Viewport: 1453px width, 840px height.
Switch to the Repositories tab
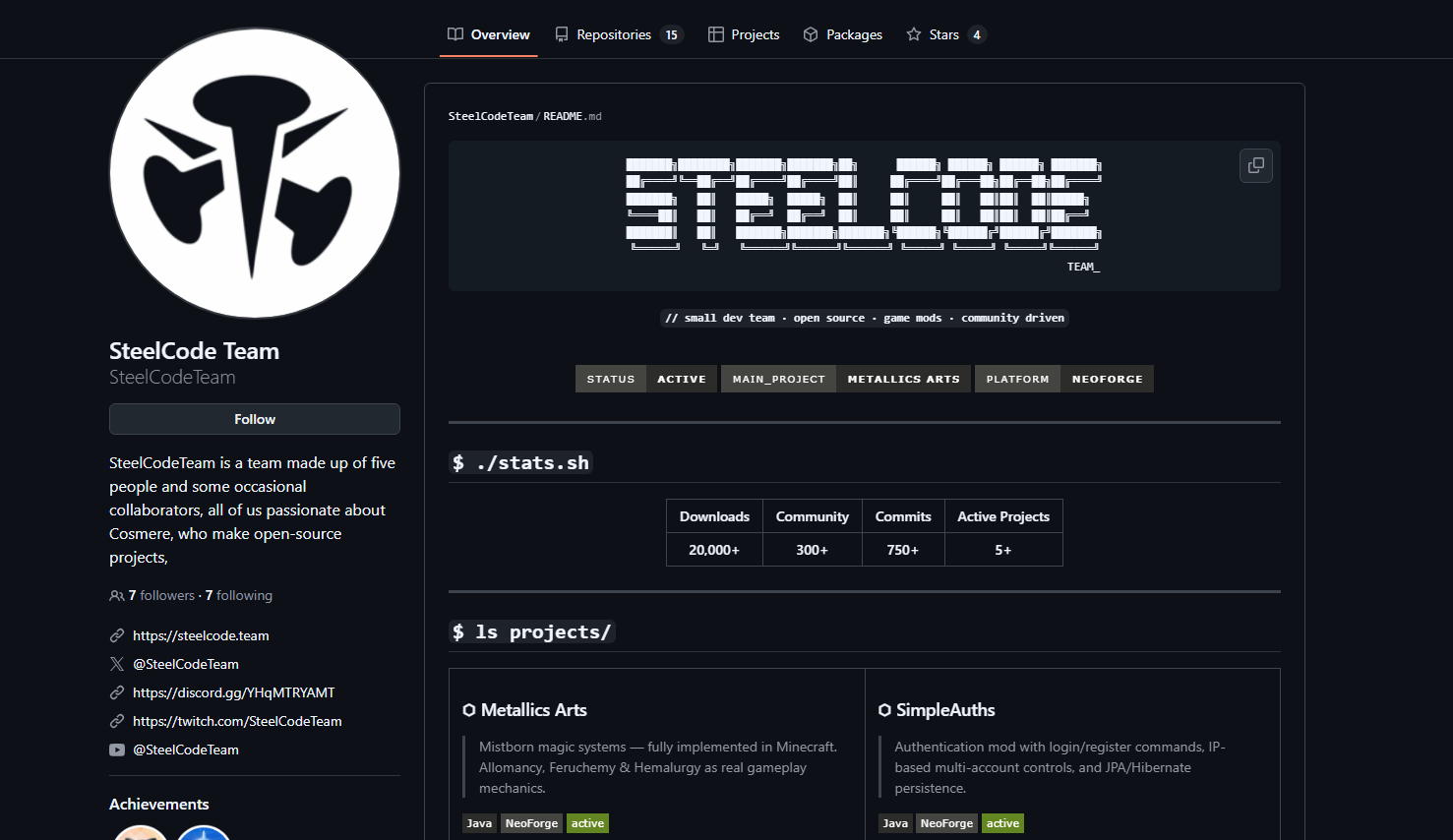(x=619, y=34)
